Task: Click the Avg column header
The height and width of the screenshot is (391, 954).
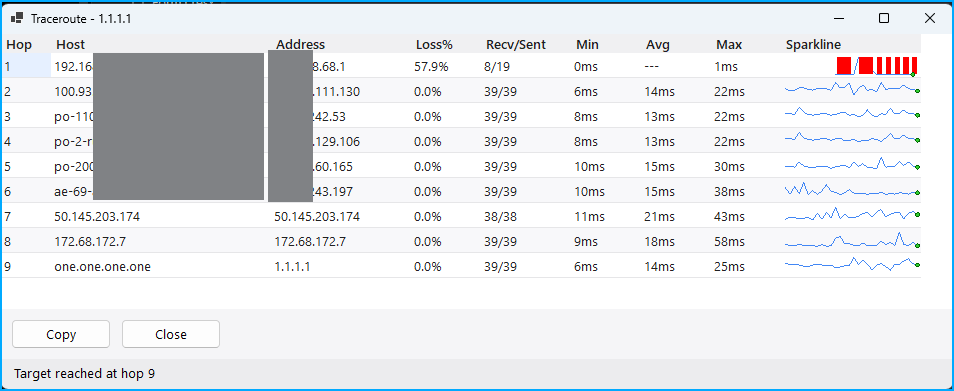Action: pyautogui.click(x=658, y=44)
